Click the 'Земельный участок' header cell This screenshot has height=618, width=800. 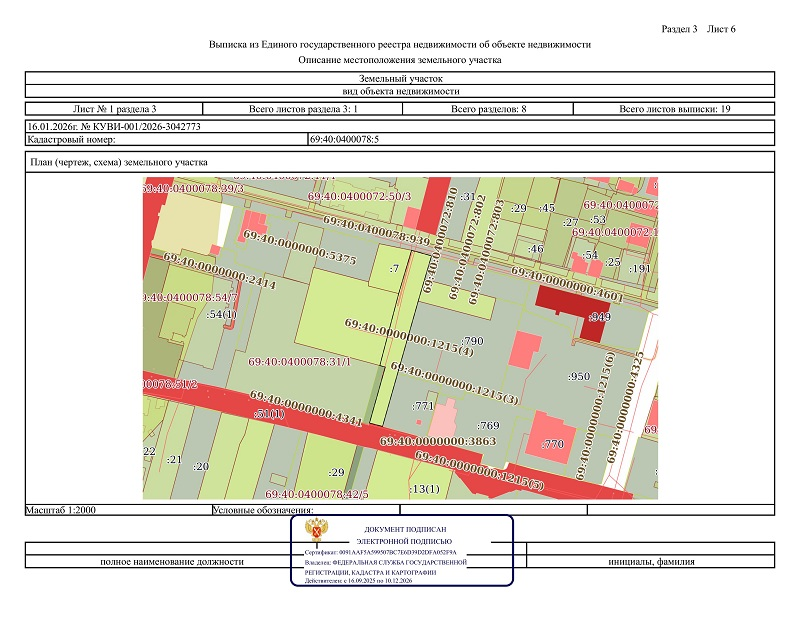click(400, 78)
